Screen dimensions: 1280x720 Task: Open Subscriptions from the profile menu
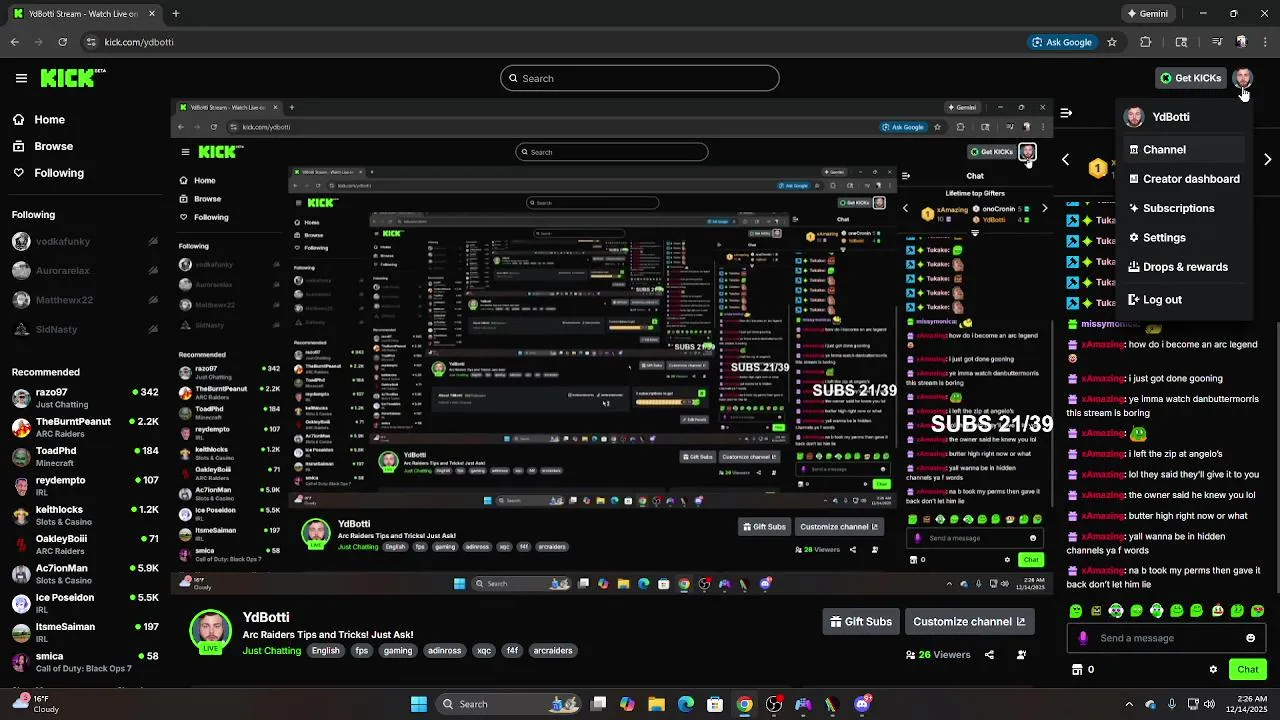1185,208
